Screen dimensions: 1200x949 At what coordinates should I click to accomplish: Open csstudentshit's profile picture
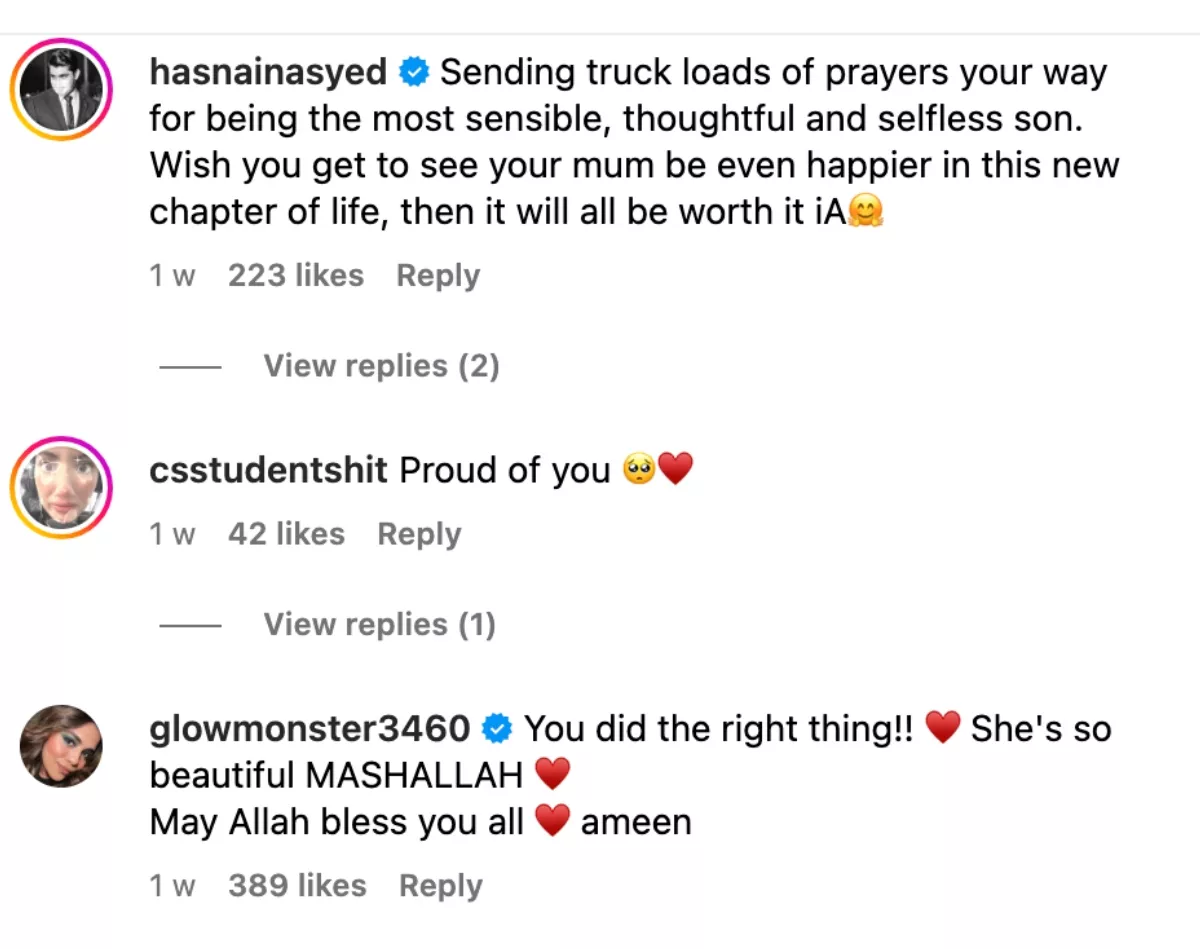61,488
